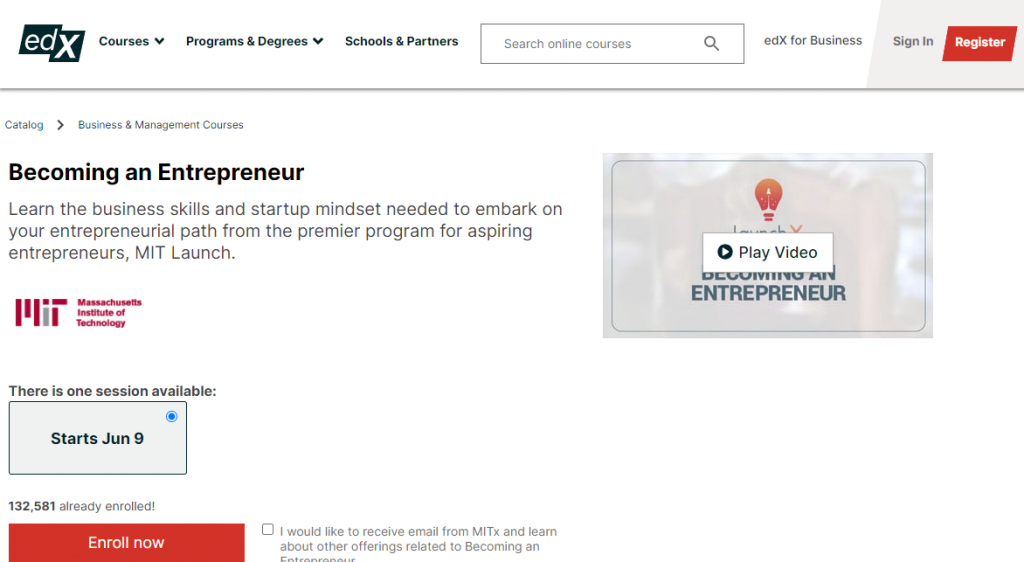Expand the Programs & Degrees dropdown
Image resolution: width=1024 pixels, height=562 pixels.
pyautogui.click(x=255, y=41)
